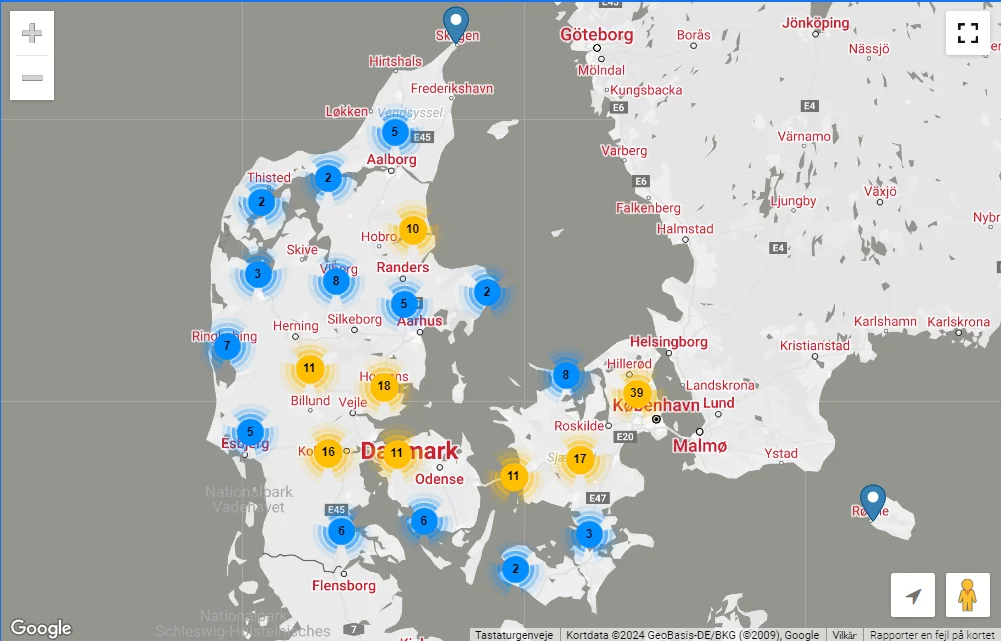Click the blue cluster of 7 near Ringkøbing
This screenshot has width=1001, height=641.
pyautogui.click(x=227, y=346)
